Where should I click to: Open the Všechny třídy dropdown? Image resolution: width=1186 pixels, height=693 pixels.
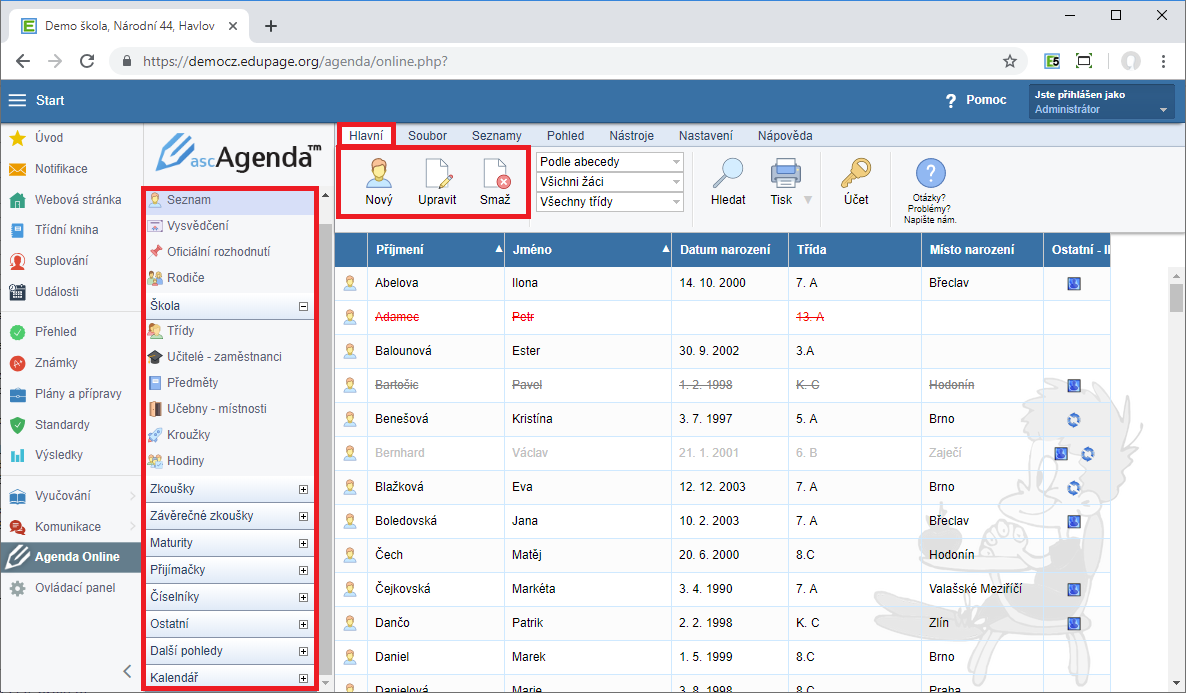tap(610, 202)
